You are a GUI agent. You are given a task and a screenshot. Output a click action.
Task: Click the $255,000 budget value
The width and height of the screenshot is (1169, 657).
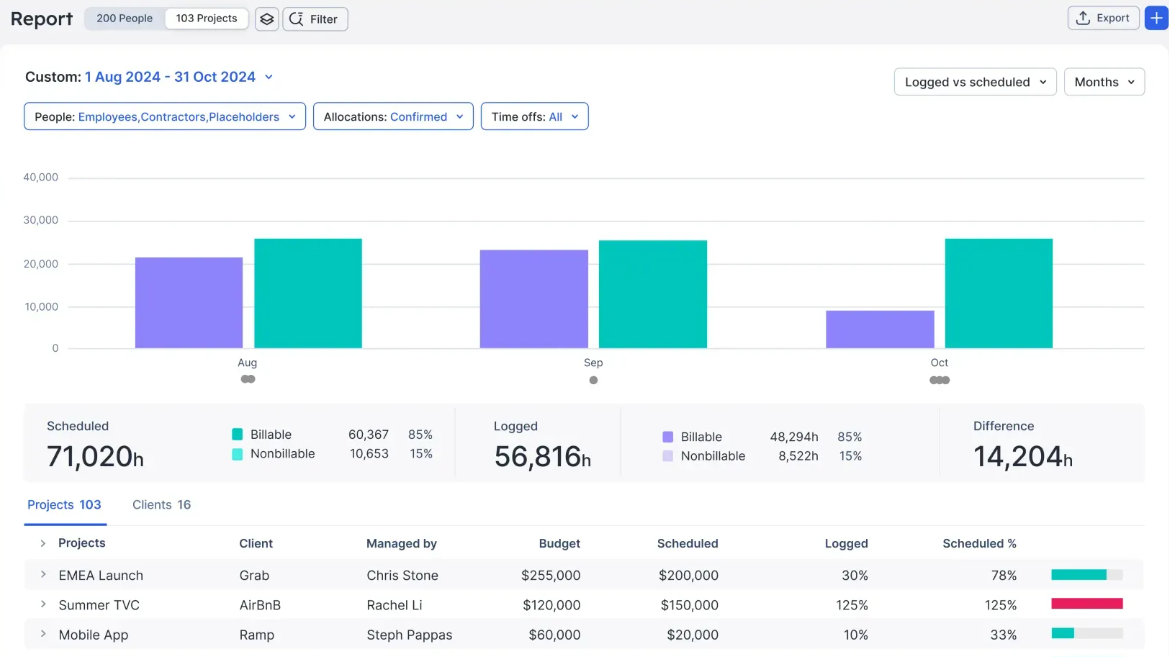[550, 575]
